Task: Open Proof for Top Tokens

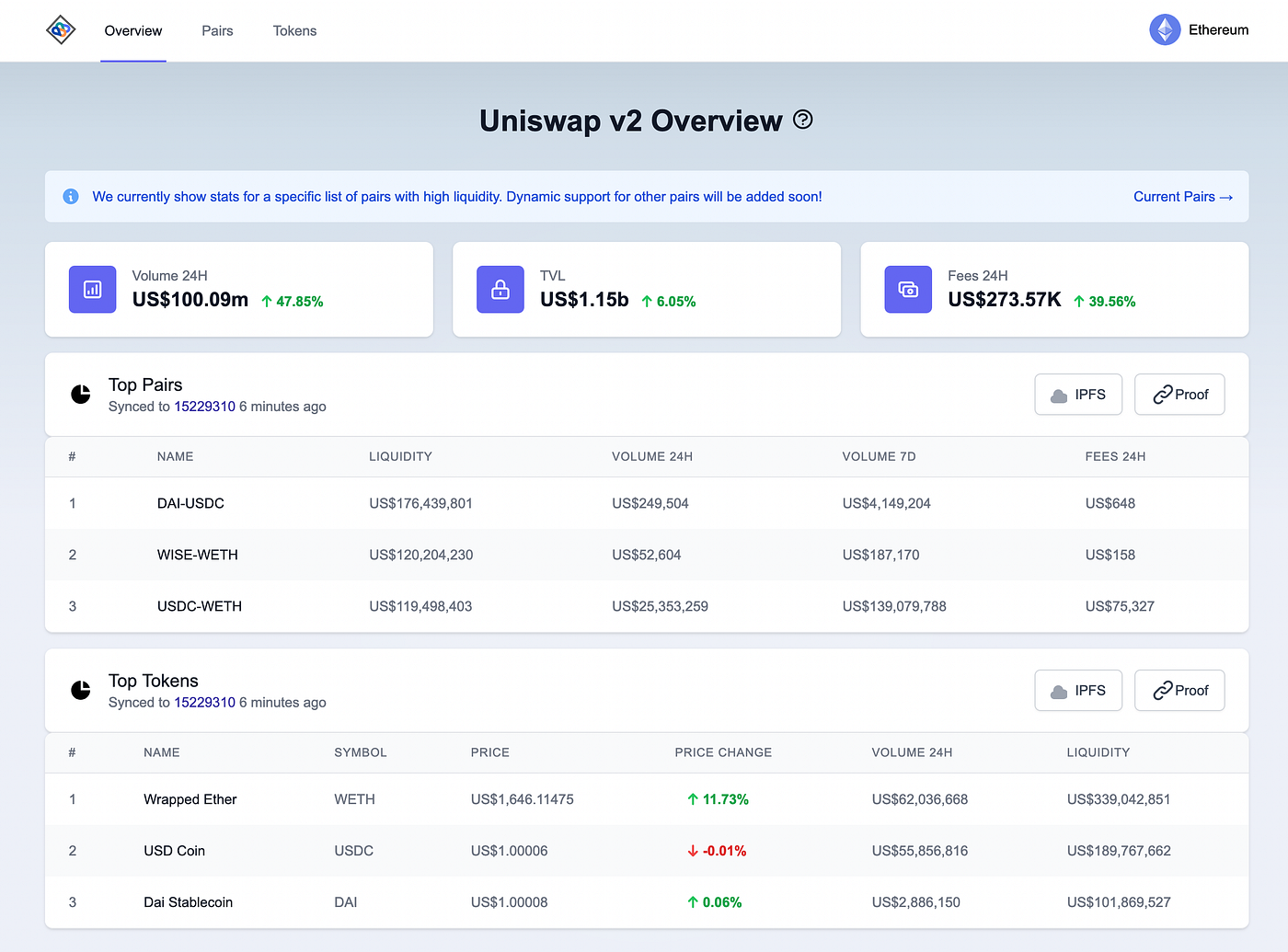Action: coord(1179,691)
